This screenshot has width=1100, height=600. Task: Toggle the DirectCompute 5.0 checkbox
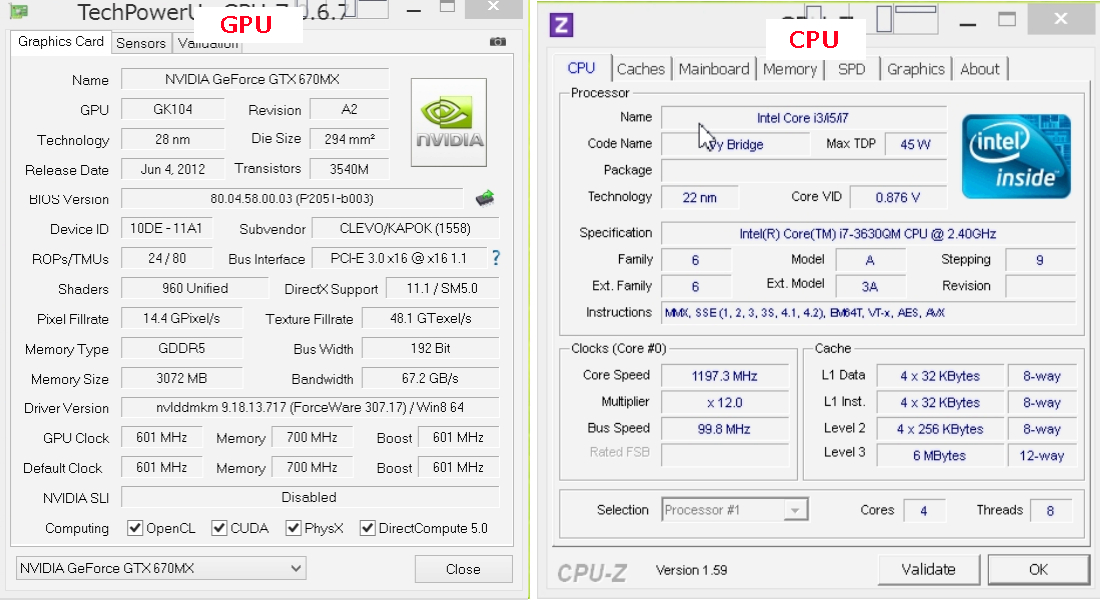367,528
